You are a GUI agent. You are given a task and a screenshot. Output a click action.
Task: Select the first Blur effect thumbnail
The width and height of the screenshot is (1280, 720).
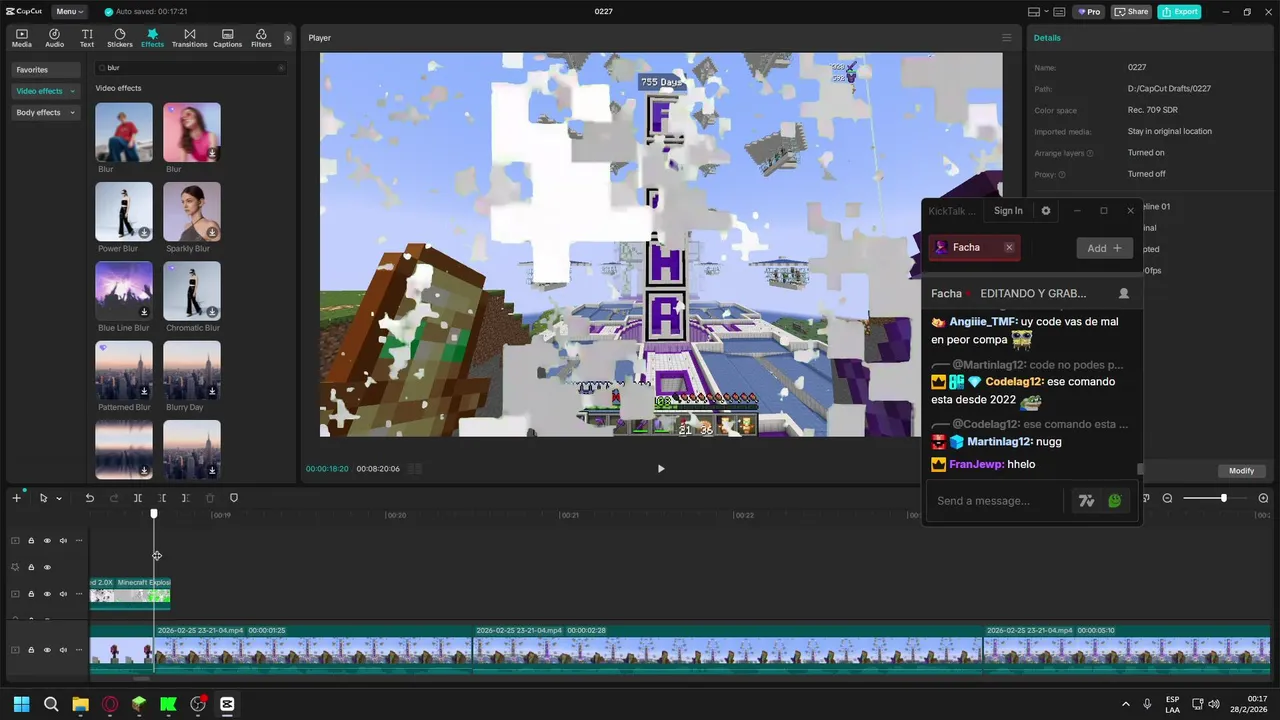(x=124, y=132)
